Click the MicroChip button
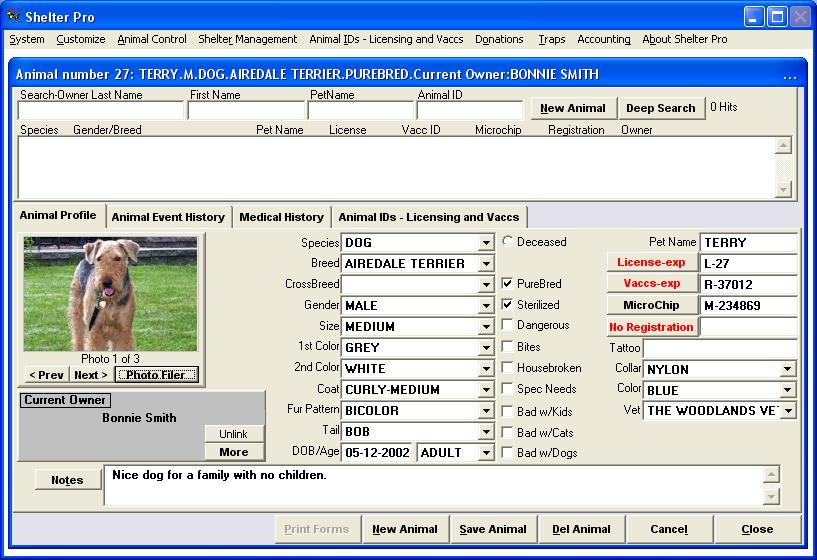817x560 pixels. pos(651,305)
